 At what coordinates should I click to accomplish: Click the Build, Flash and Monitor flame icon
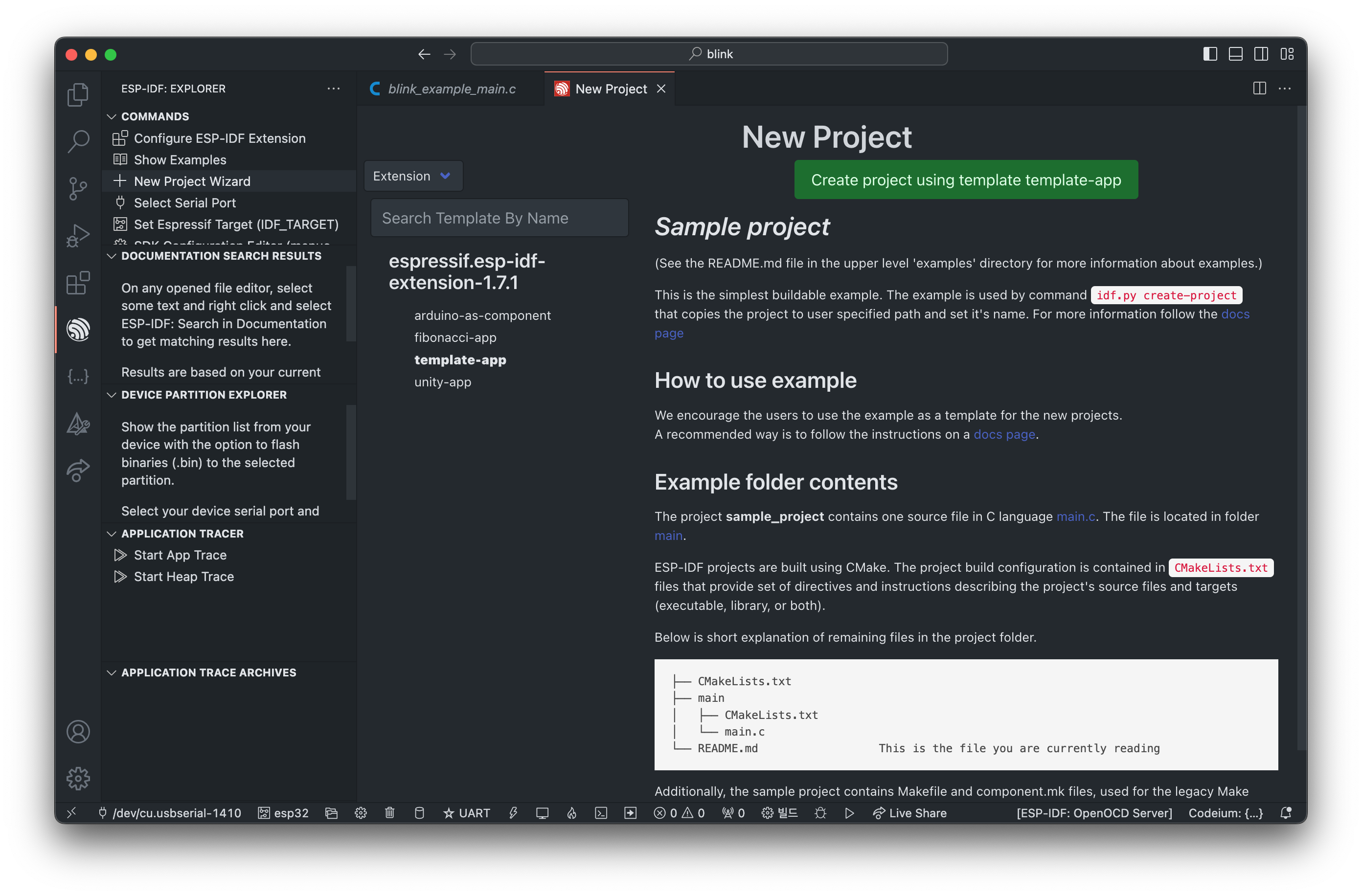[572, 813]
